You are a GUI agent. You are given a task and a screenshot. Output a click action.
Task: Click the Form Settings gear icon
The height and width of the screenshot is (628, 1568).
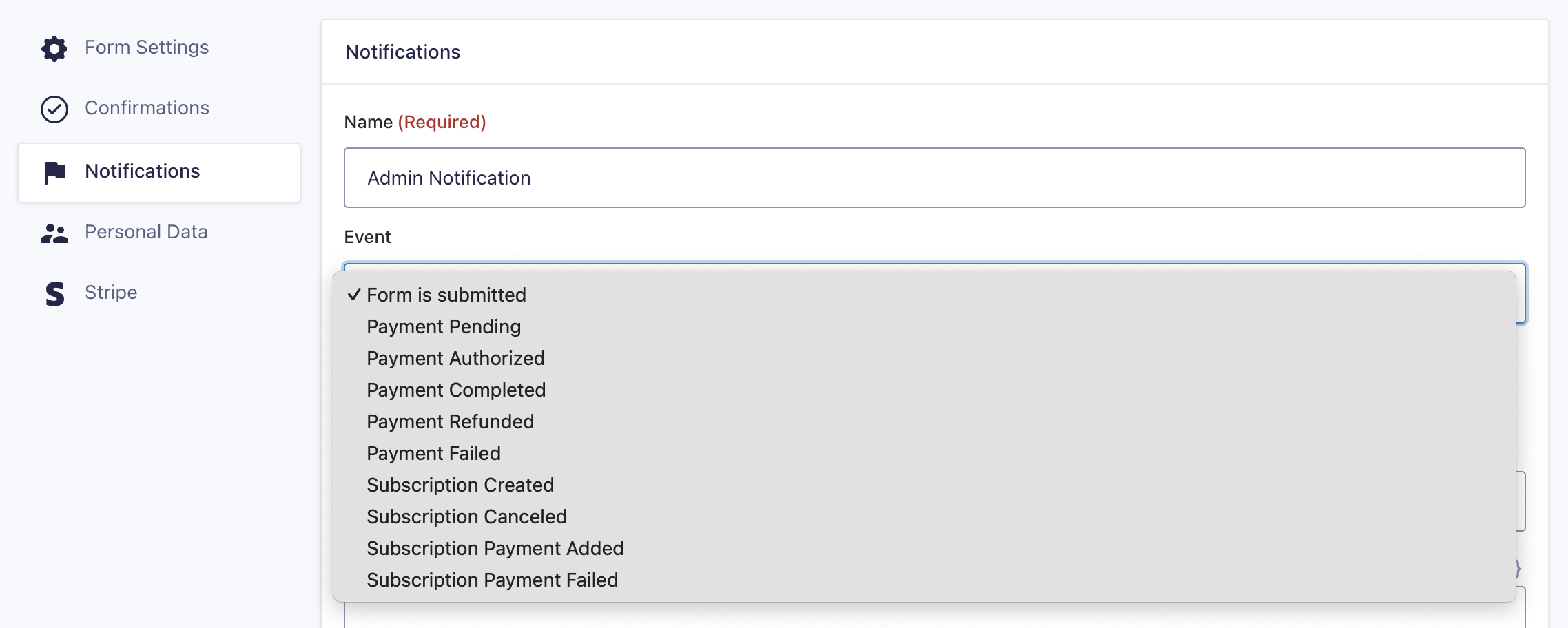(54, 48)
